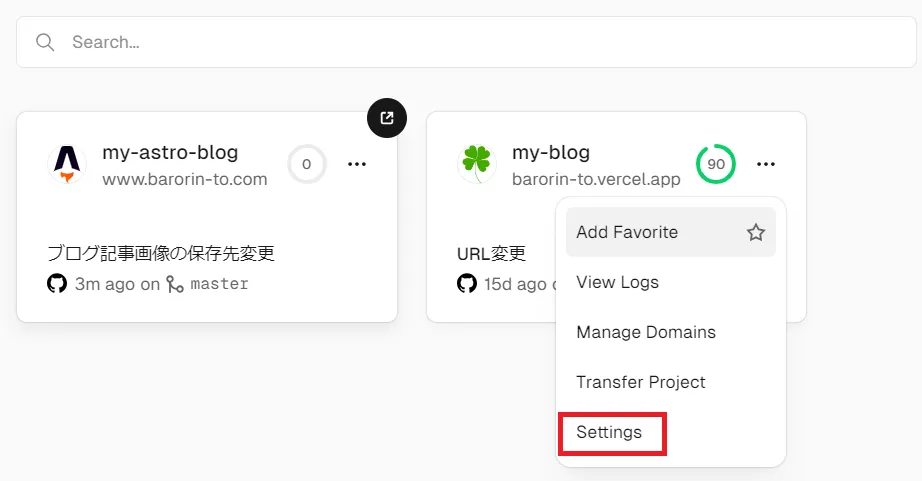Choose Transfer Project from the menu
Screen dimensions: 922x481
640,382
